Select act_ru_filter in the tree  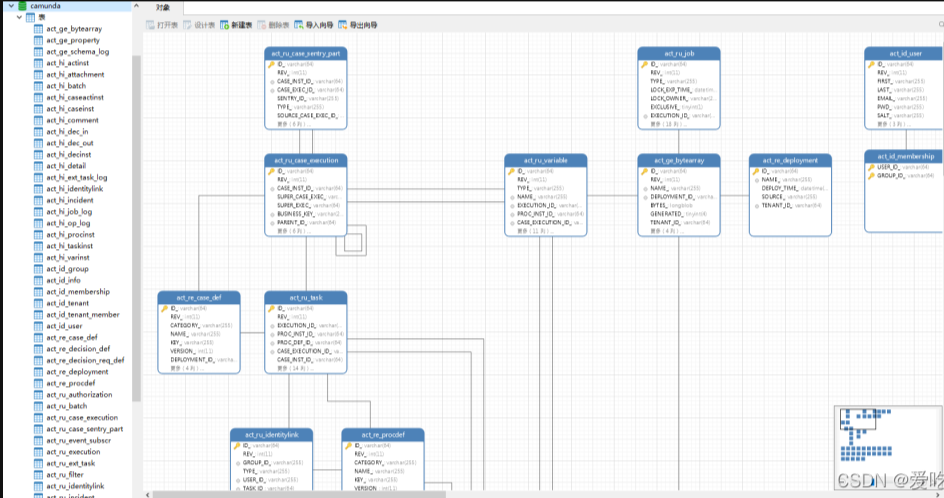click(x=65, y=475)
